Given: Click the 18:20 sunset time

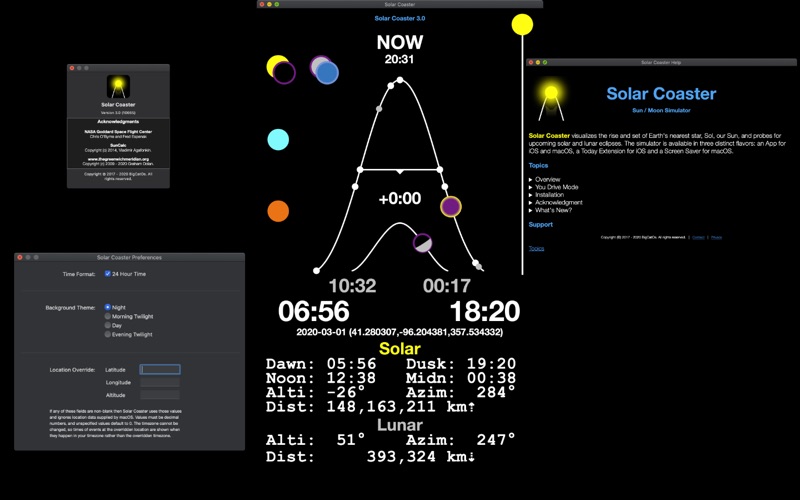Looking at the screenshot, I should 485,311.
